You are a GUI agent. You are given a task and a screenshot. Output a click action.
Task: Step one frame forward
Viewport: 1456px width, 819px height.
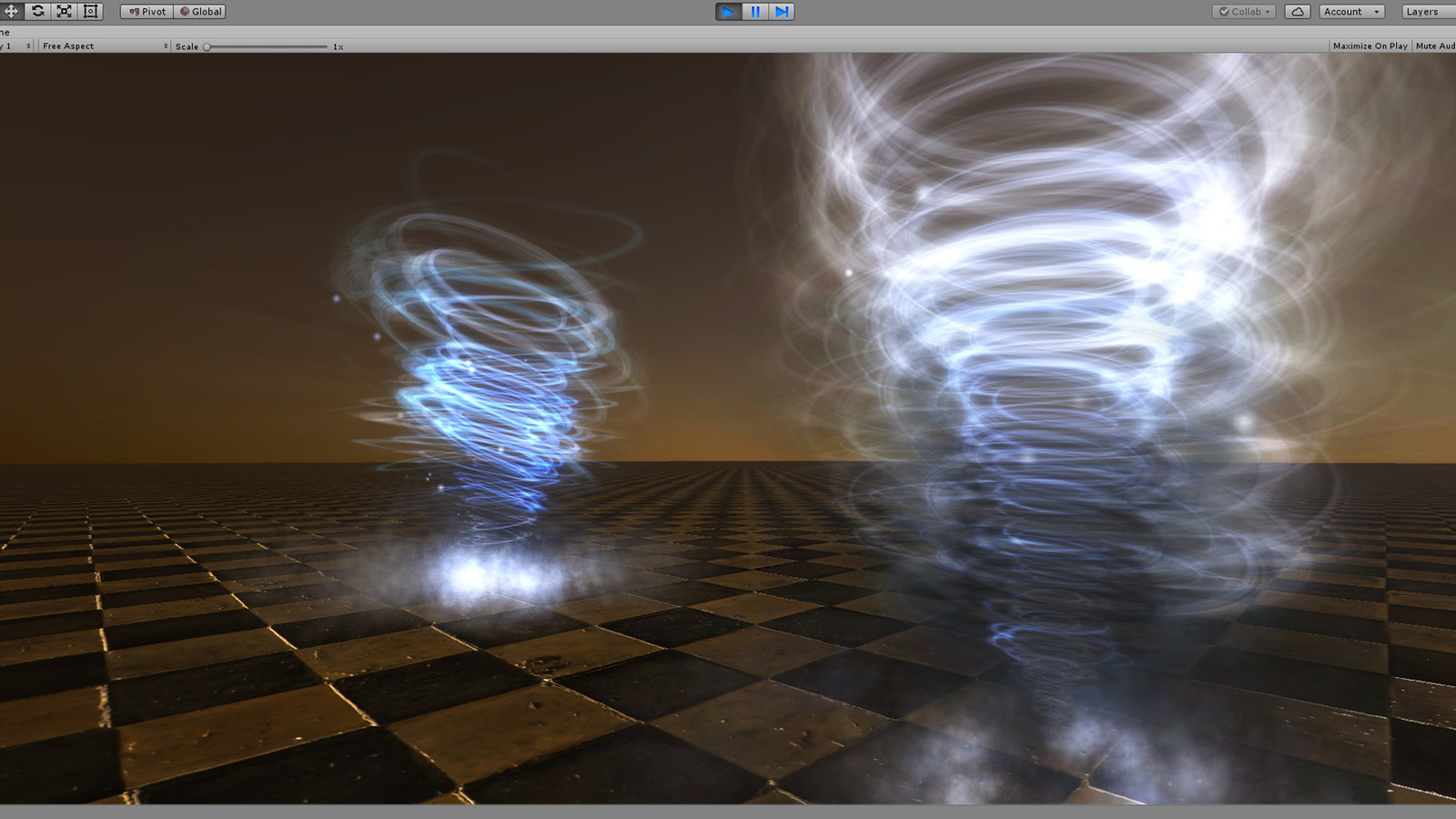coord(782,12)
